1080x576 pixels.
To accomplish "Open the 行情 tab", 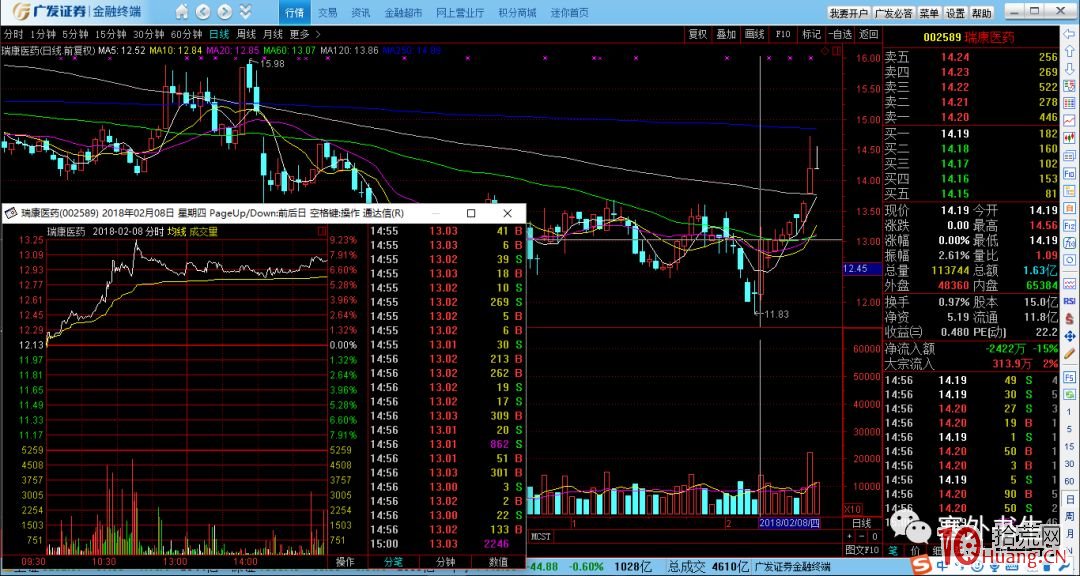I will (x=294, y=13).
